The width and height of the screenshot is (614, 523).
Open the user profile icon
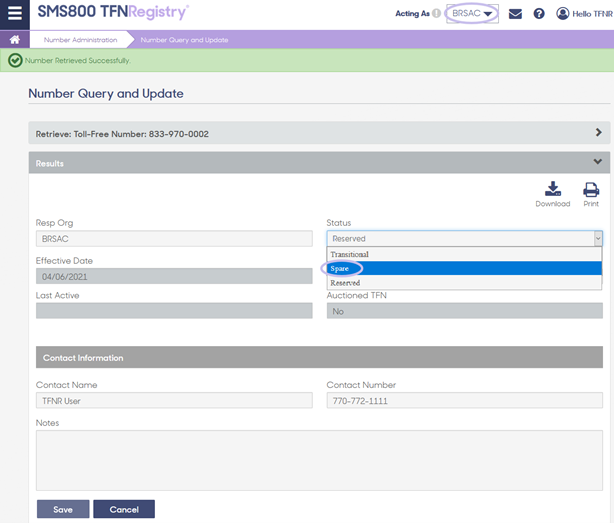point(562,14)
